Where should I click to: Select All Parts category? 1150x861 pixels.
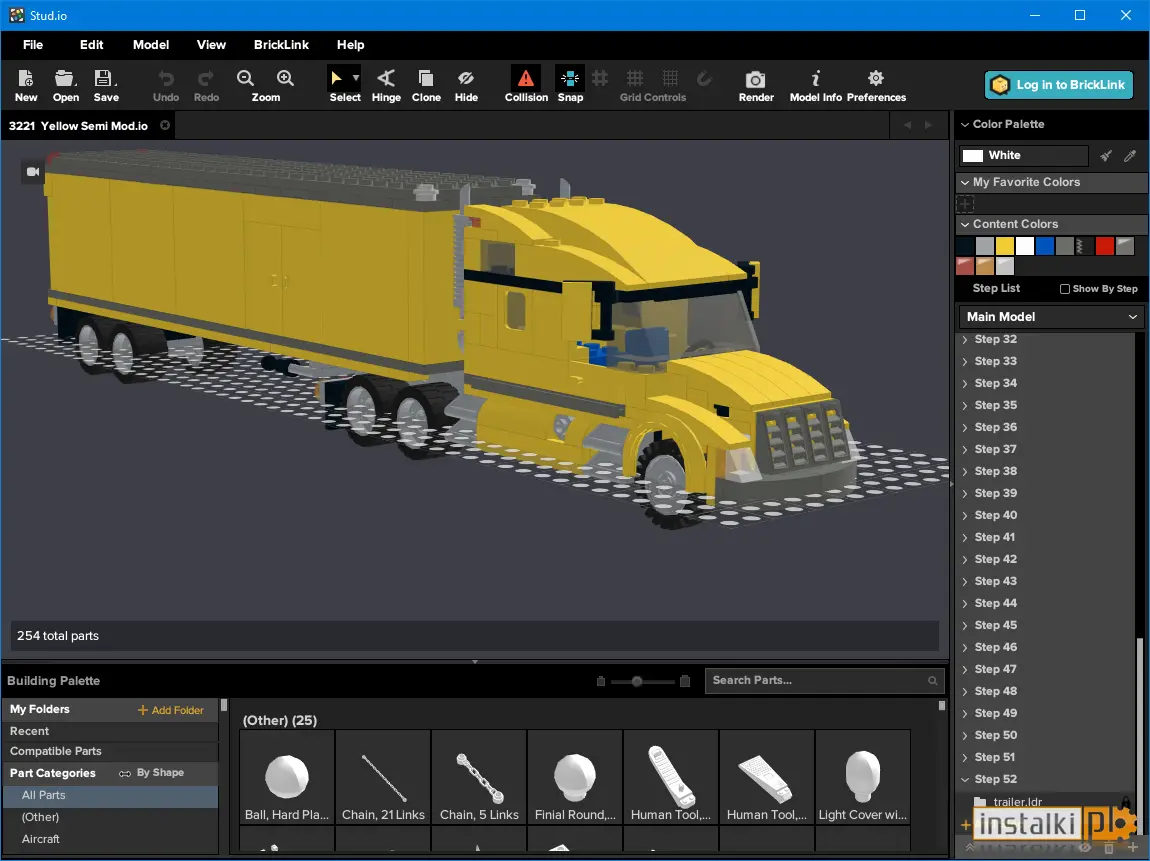[x=110, y=795]
